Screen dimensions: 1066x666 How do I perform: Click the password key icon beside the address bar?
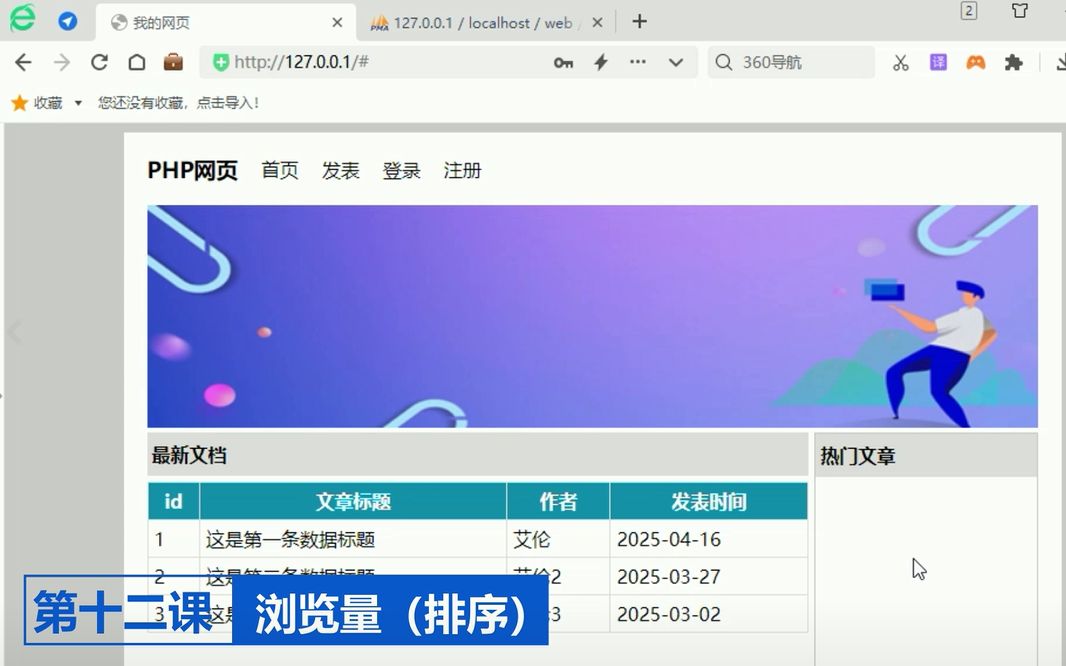click(563, 62)
